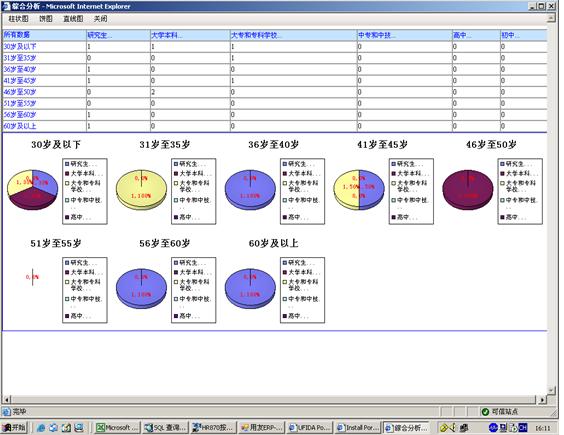Select the 柱状图 bar chart menu
564x435 pixels.
18,19
